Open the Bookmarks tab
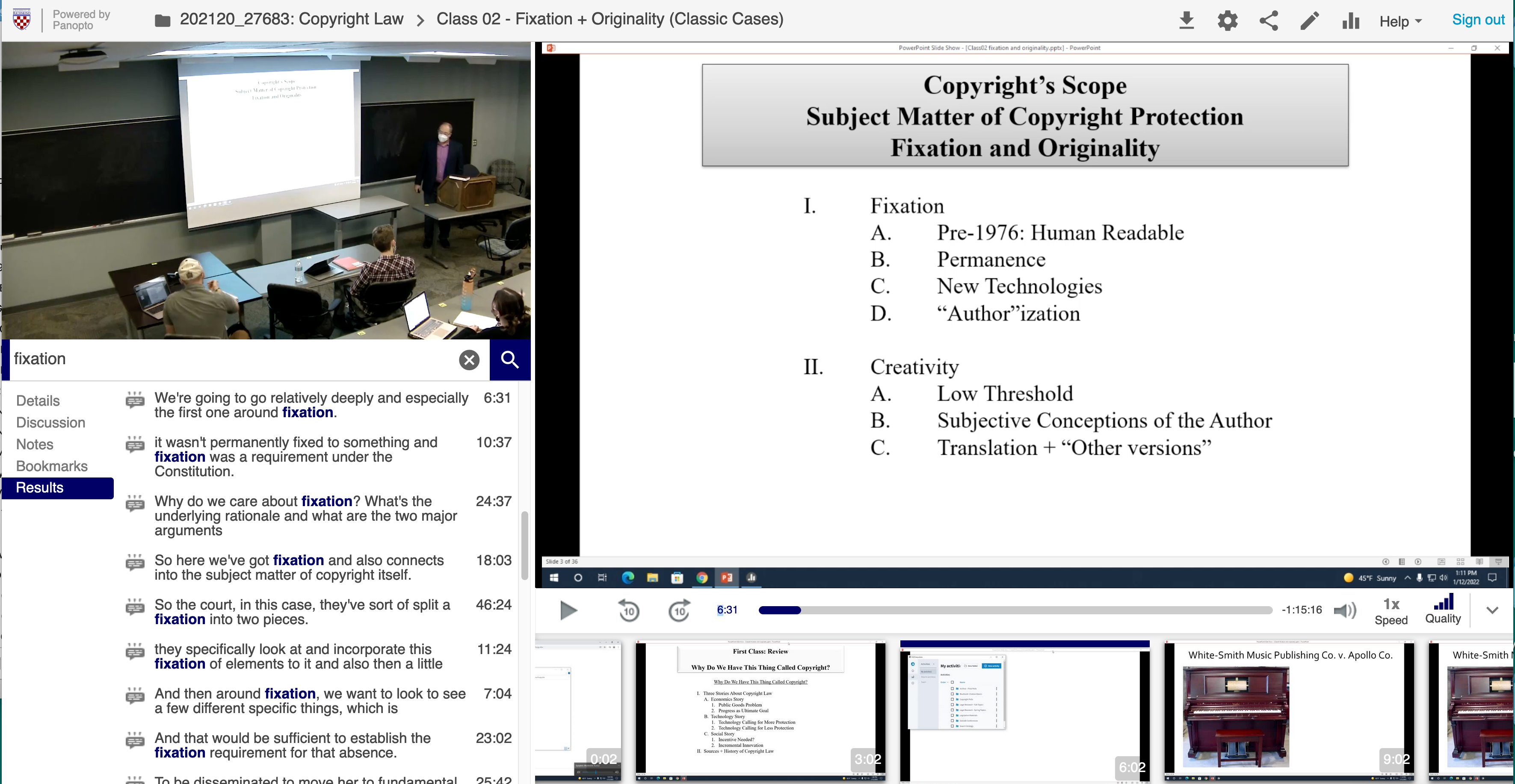The height and width of the screenshot is (784, 1515). [52, 466]
